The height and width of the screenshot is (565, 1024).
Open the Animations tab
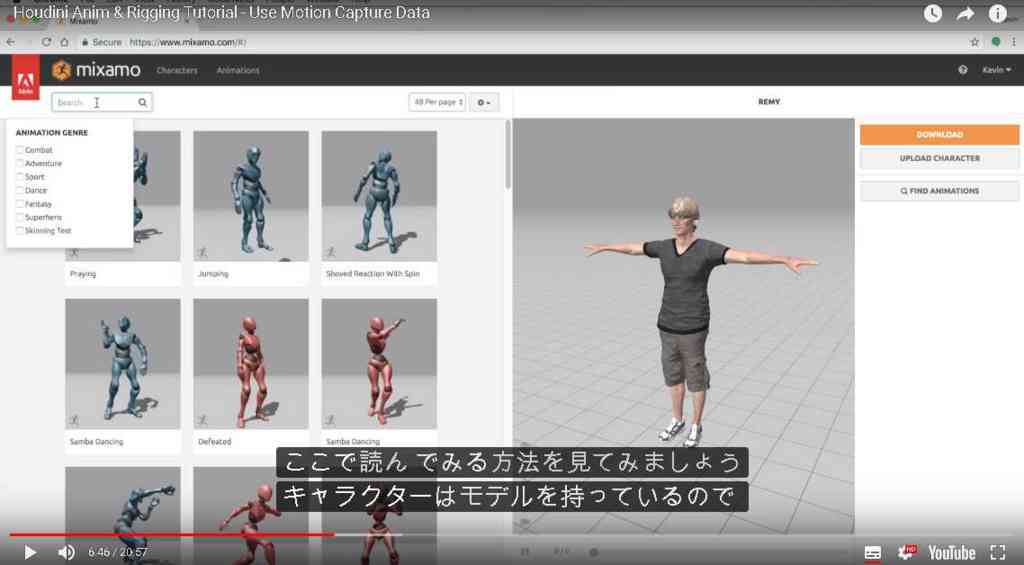click(x=238, y=70)
